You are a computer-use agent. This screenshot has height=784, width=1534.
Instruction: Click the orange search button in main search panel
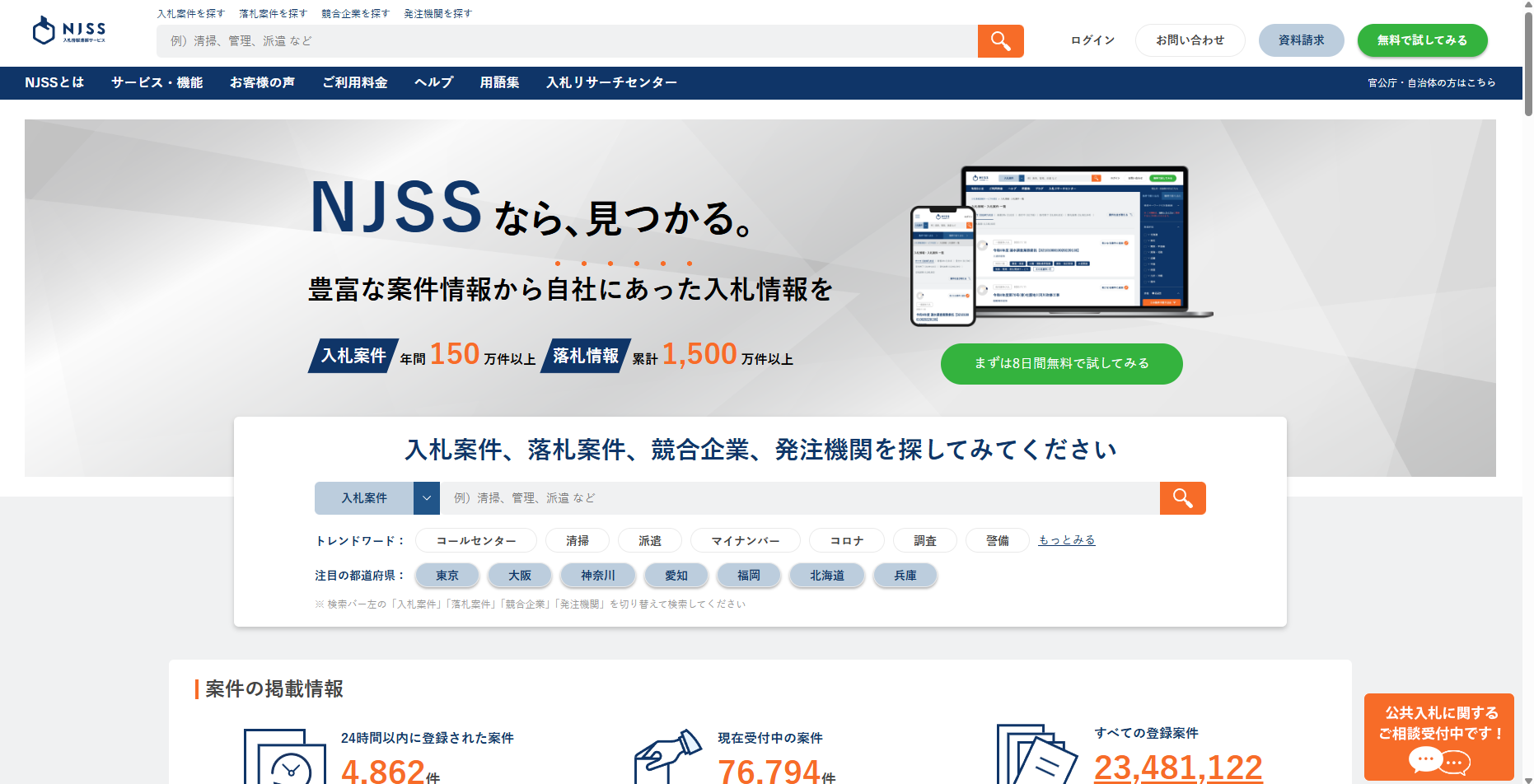1182,498
